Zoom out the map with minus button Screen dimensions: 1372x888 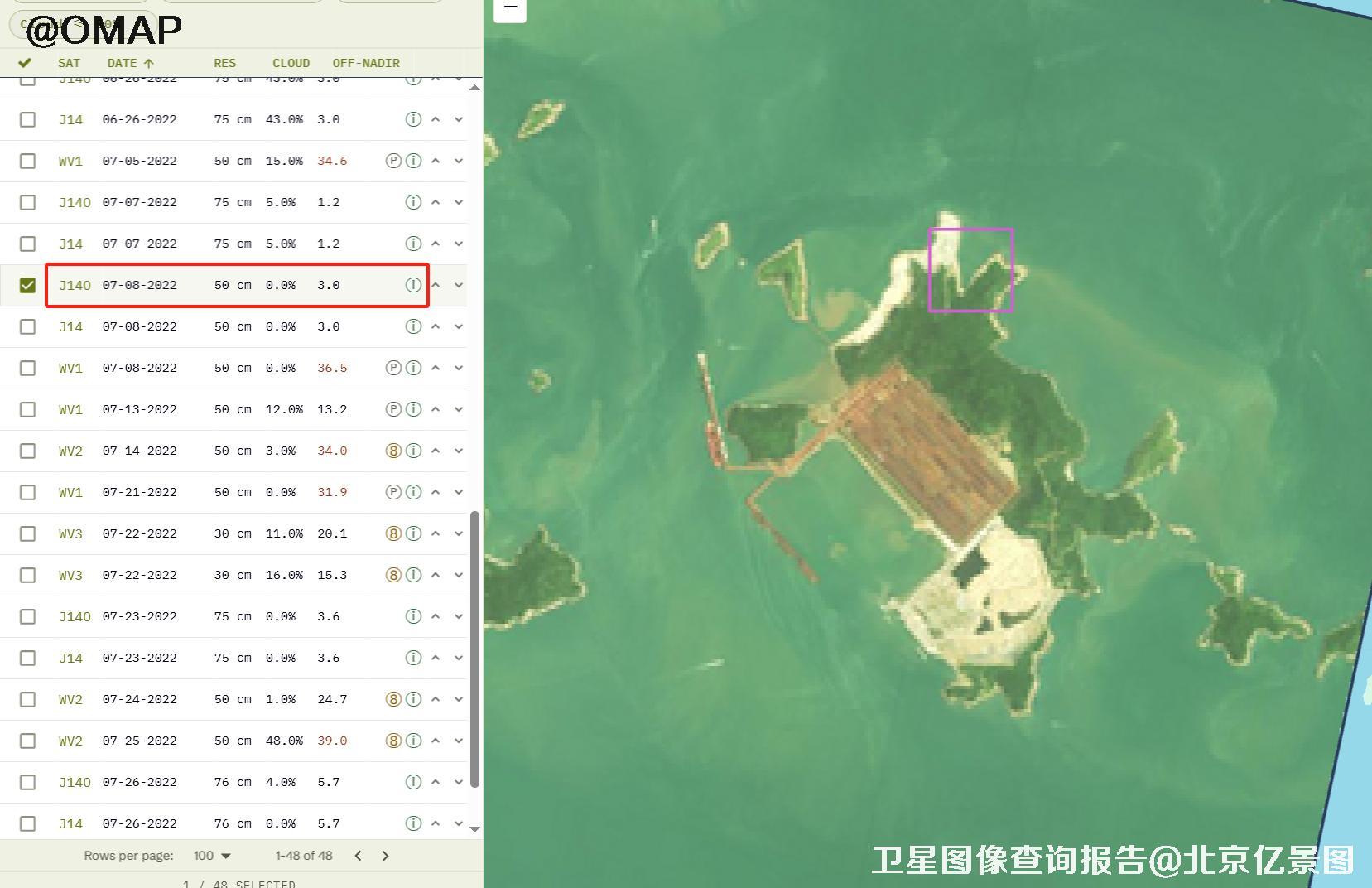(x=510, y=8)
